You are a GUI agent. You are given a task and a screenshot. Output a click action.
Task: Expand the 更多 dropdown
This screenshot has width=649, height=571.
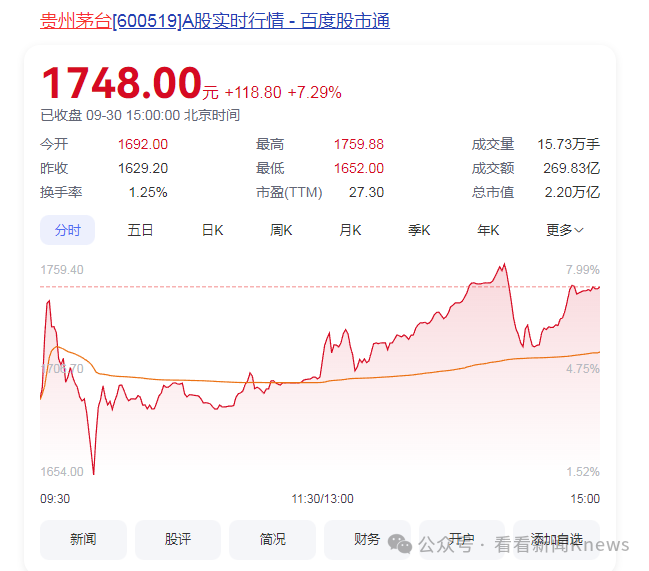tap(565, 230)
